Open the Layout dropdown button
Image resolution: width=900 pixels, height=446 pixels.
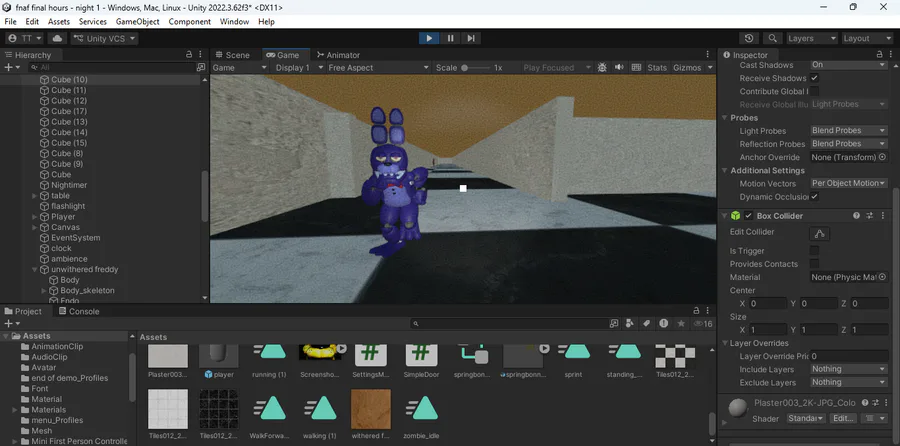click(x=866, y=38)
